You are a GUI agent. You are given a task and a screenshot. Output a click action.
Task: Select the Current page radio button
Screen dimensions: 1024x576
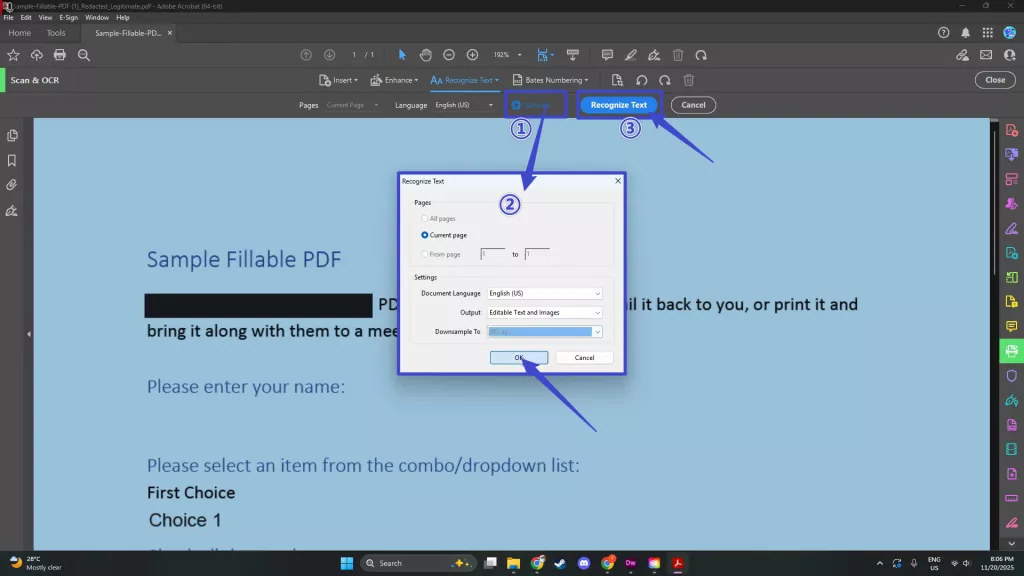pyautogui.click(x=424, y=235)
